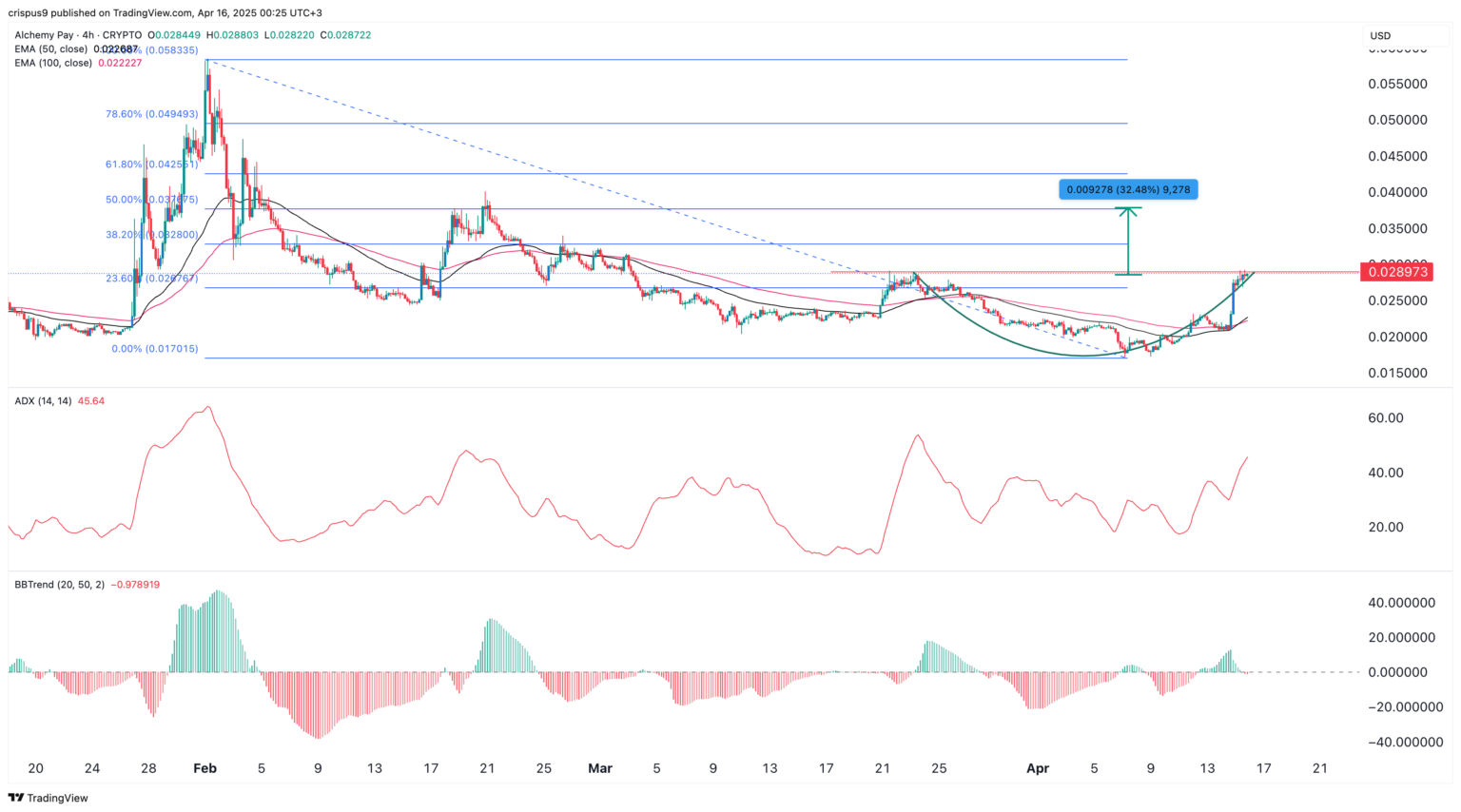Click the 40.00 level on ADX scale
This screenshot has width=1461, height=812.
click(x=1386, y=473)
